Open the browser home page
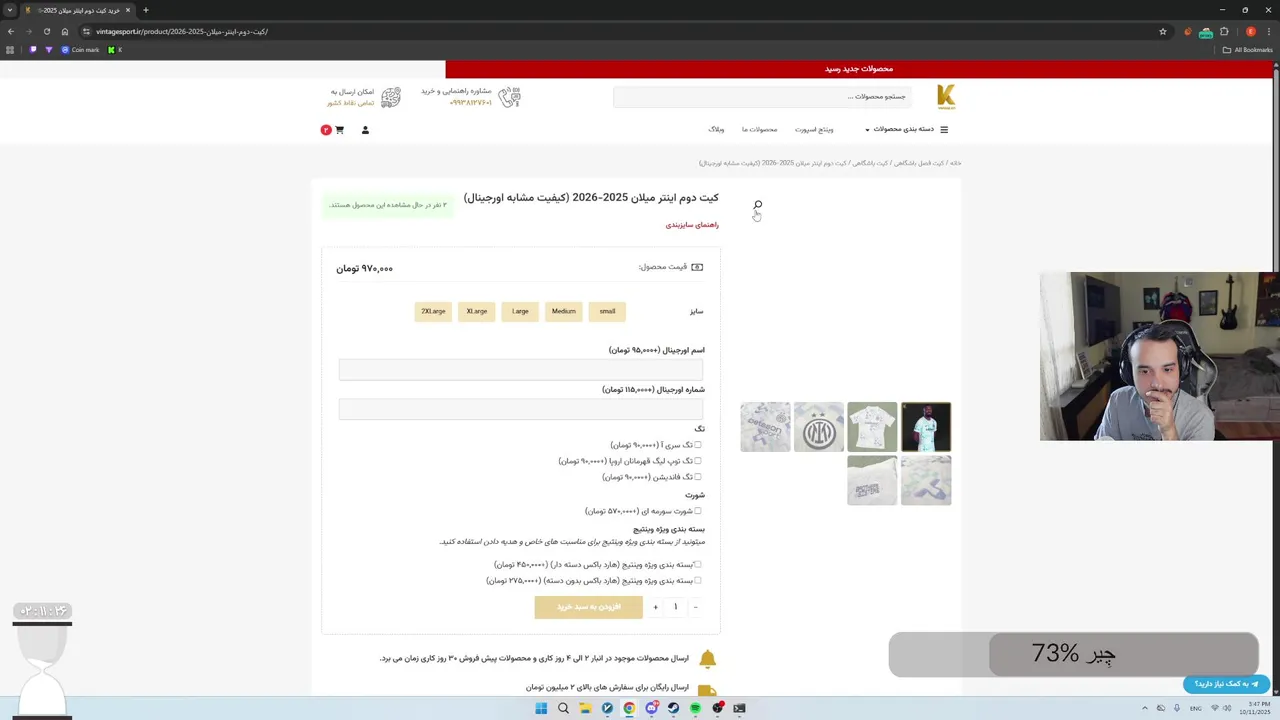 click(x=65, y=31)
